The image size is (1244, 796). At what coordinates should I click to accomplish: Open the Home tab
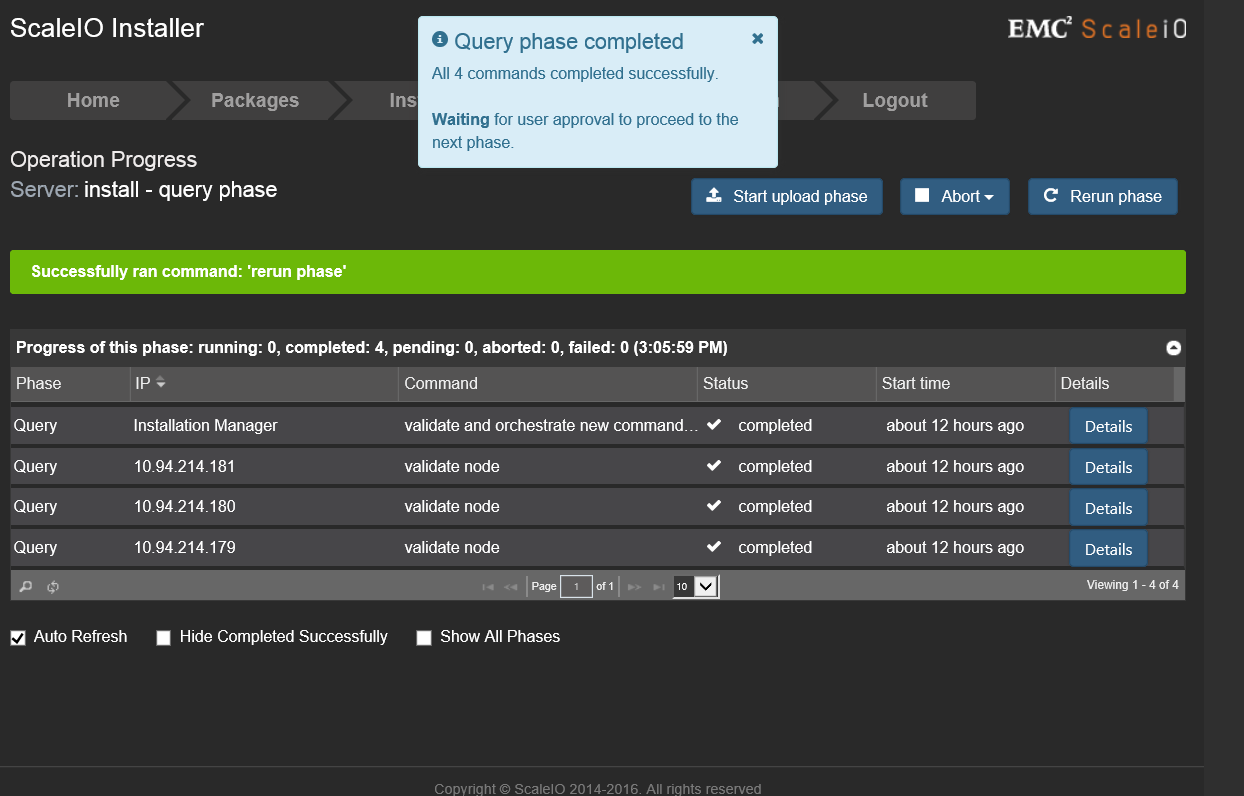[x=93, y=100]
